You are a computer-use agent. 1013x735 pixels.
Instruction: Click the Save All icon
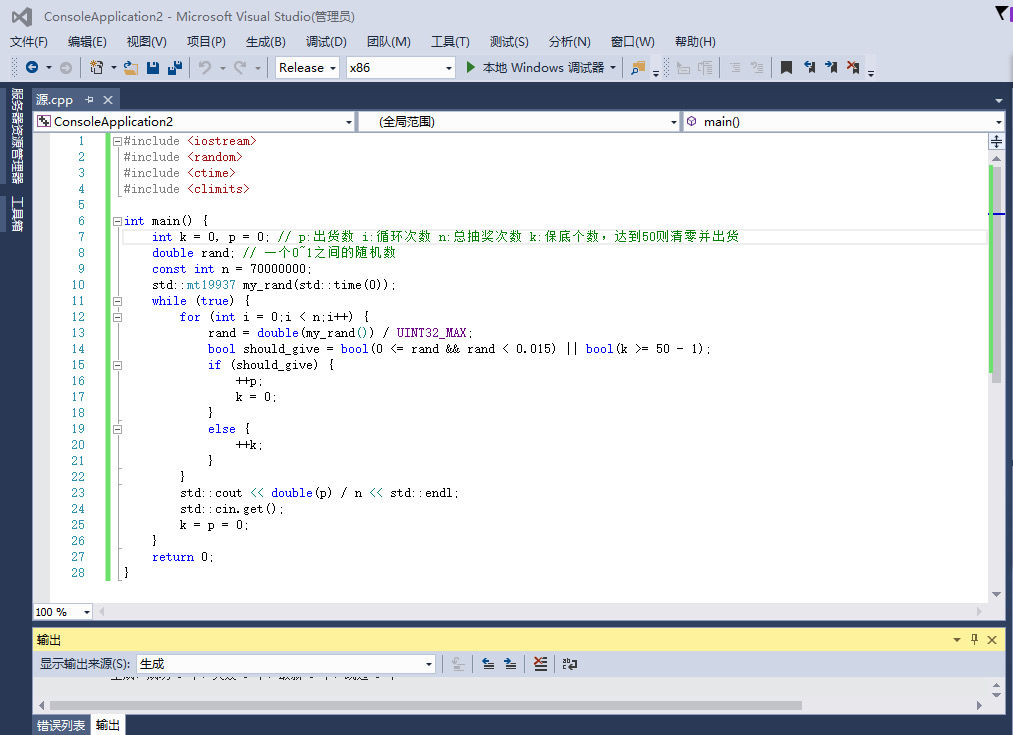[x=174, y=67]
